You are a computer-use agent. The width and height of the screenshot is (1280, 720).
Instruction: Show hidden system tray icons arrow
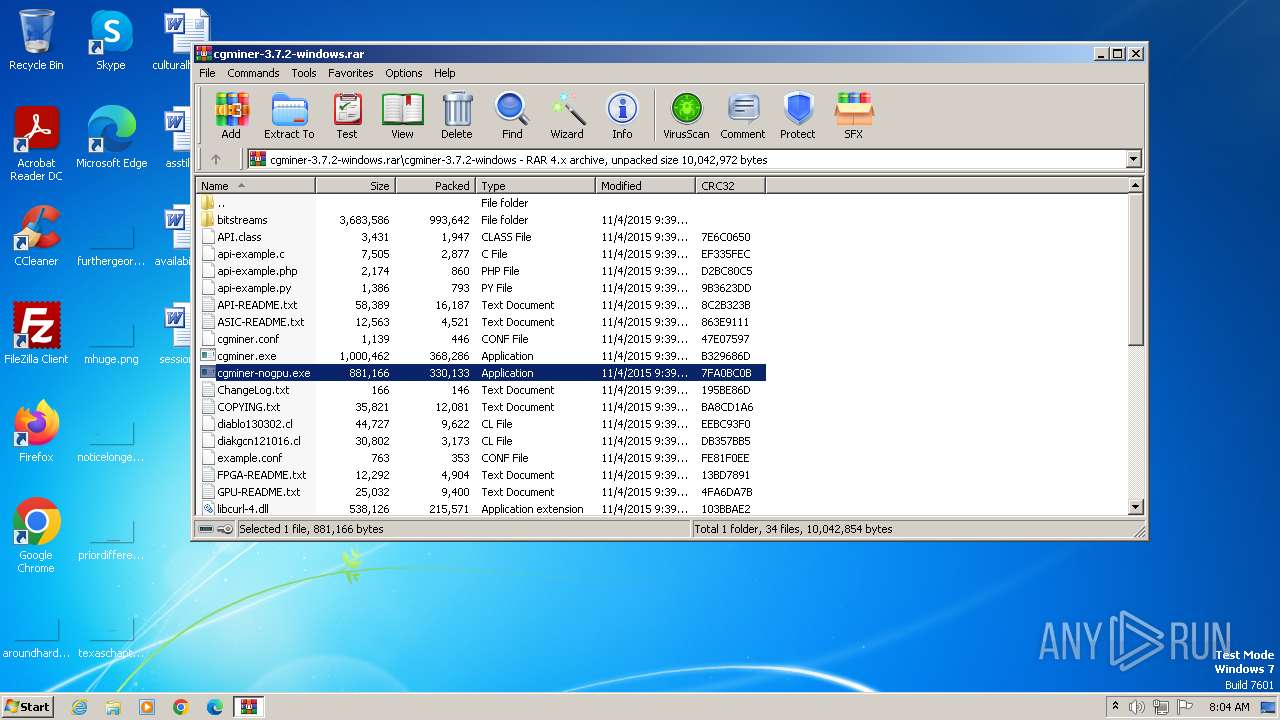1116,706
